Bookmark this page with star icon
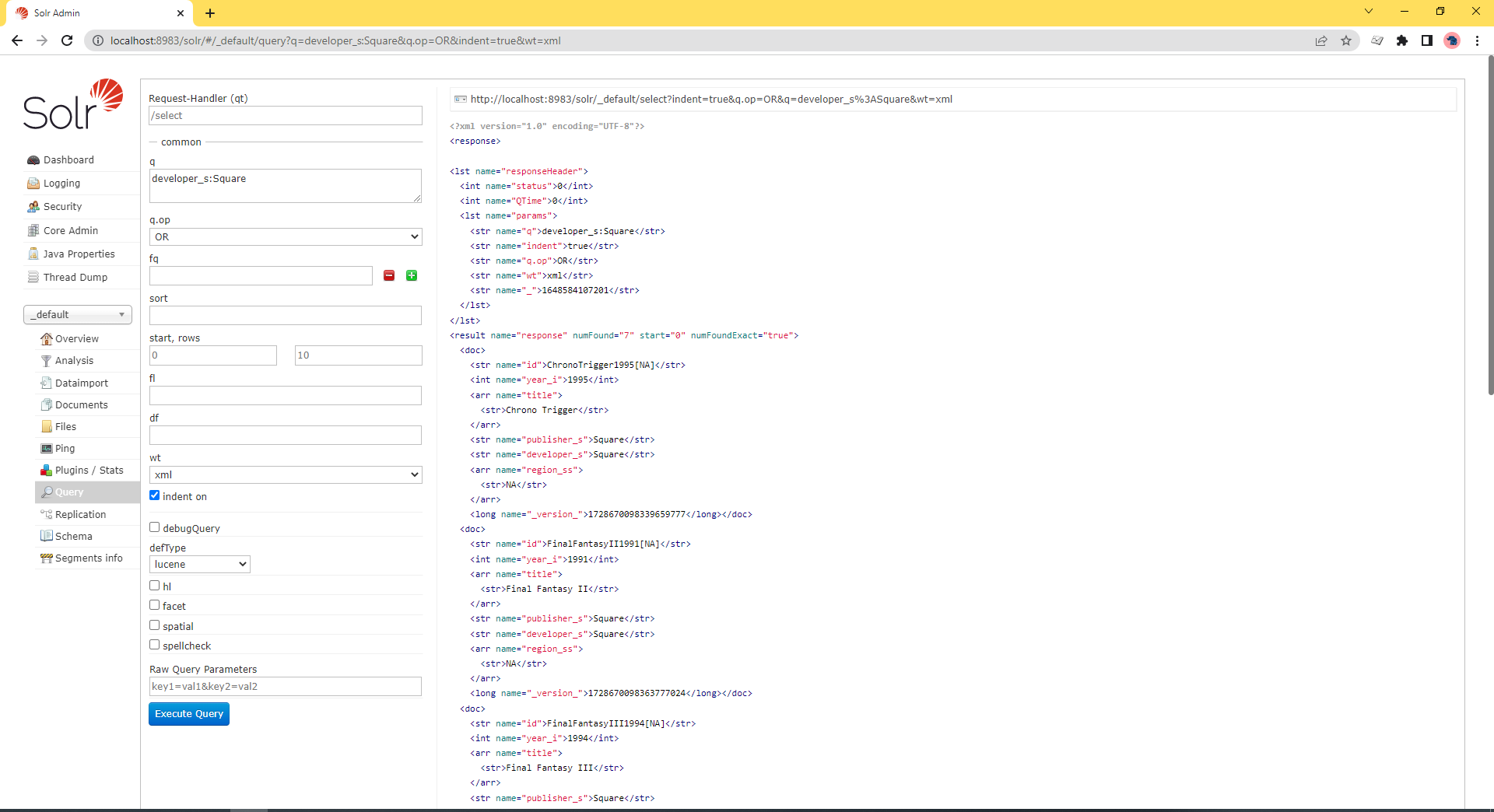 pyautogui.click(x=1346, y=40)
